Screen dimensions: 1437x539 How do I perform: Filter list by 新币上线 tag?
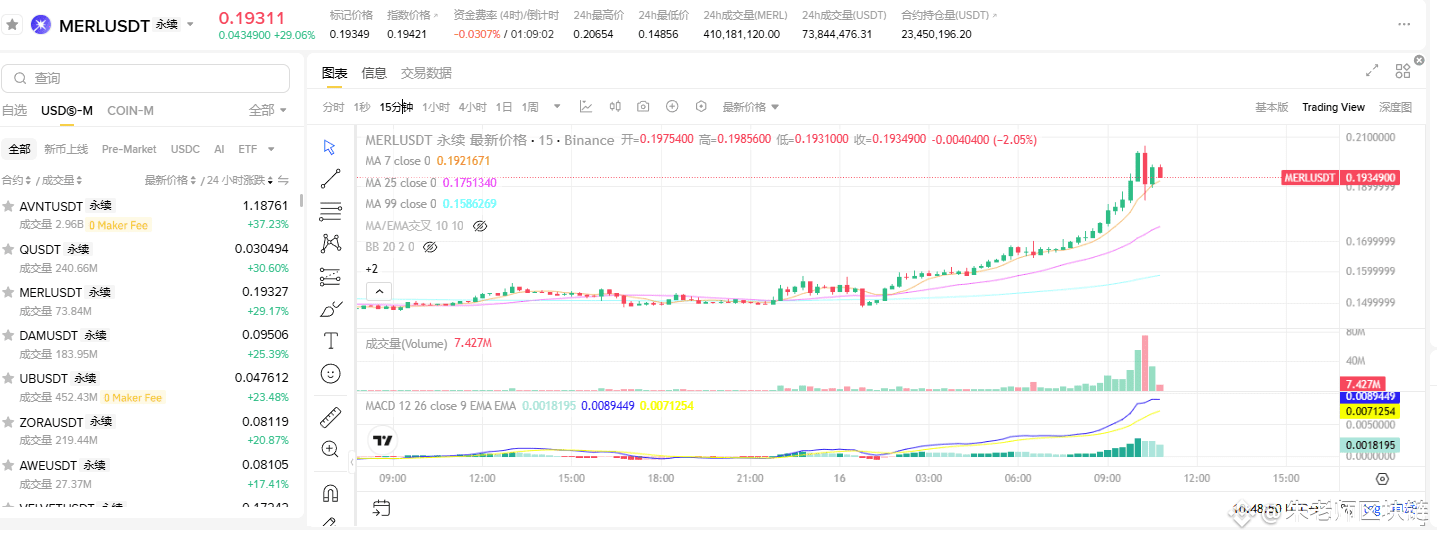[x=66, y=149]
